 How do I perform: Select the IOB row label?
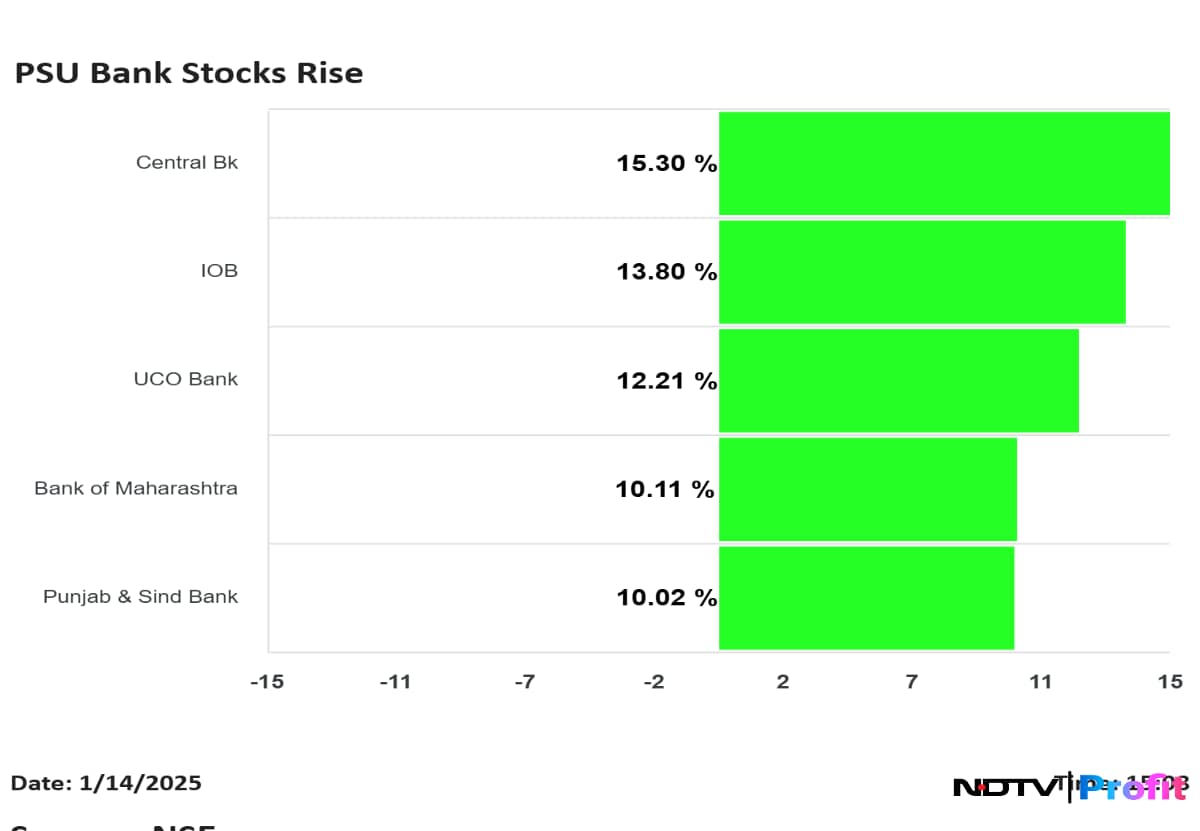(x=219, y=271)
